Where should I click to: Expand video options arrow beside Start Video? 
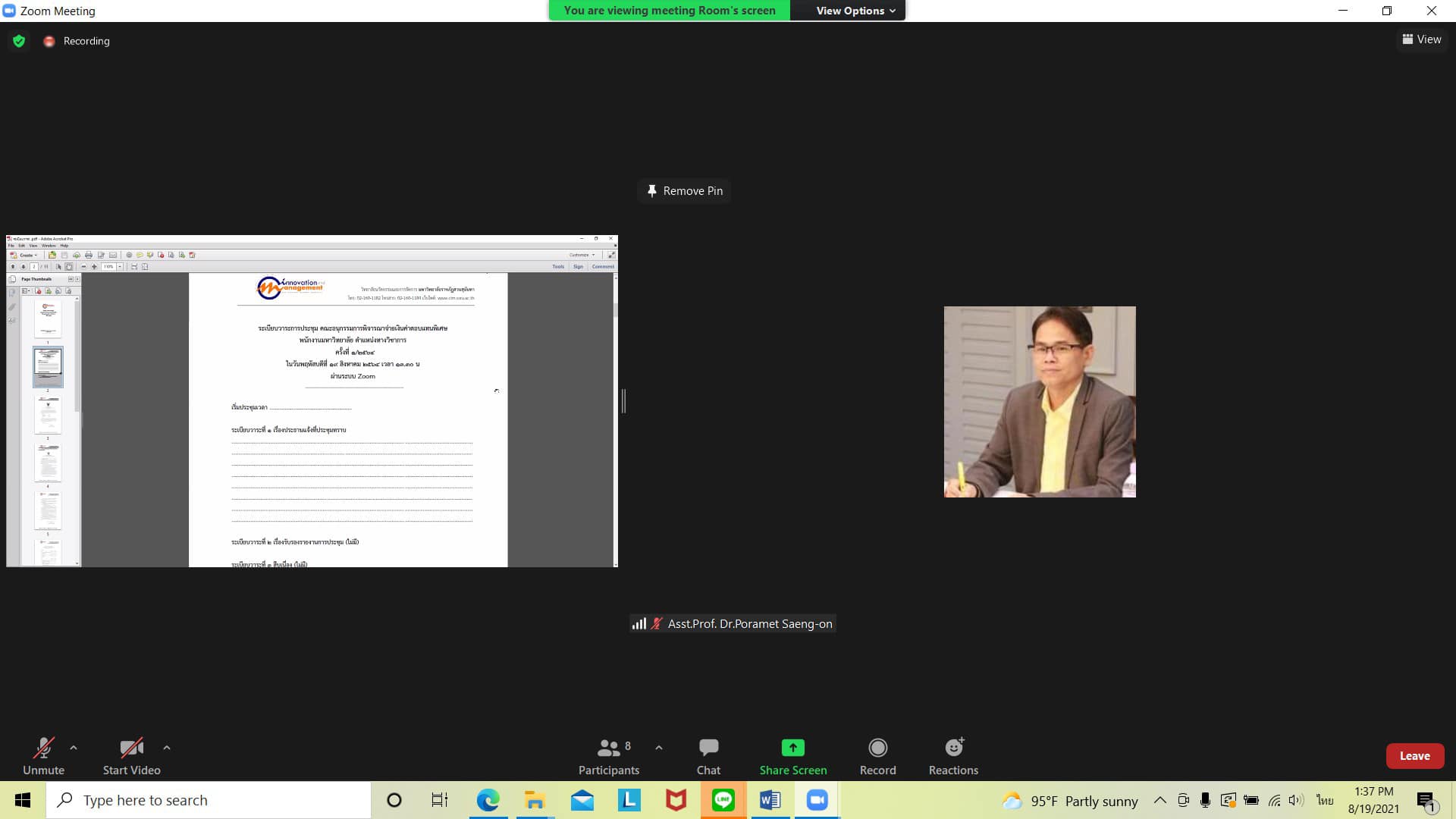(167, 748)
